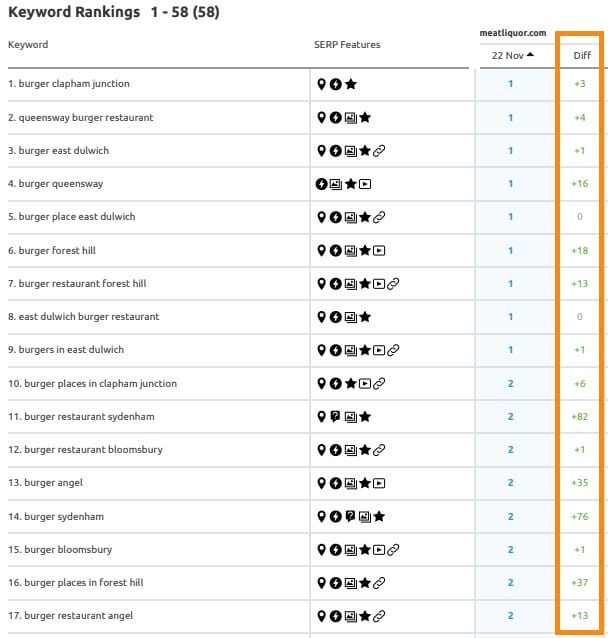
Task: Click the meatliquor.com domain header
Action: pyautogui.click(x=512, y=33)
